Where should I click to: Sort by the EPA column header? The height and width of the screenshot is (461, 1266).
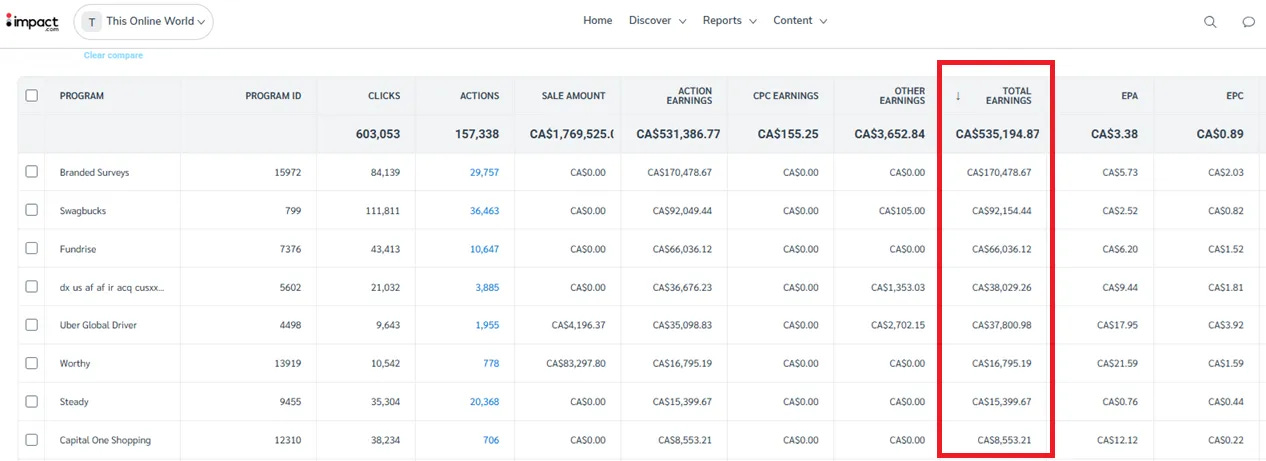(1129, 96)
